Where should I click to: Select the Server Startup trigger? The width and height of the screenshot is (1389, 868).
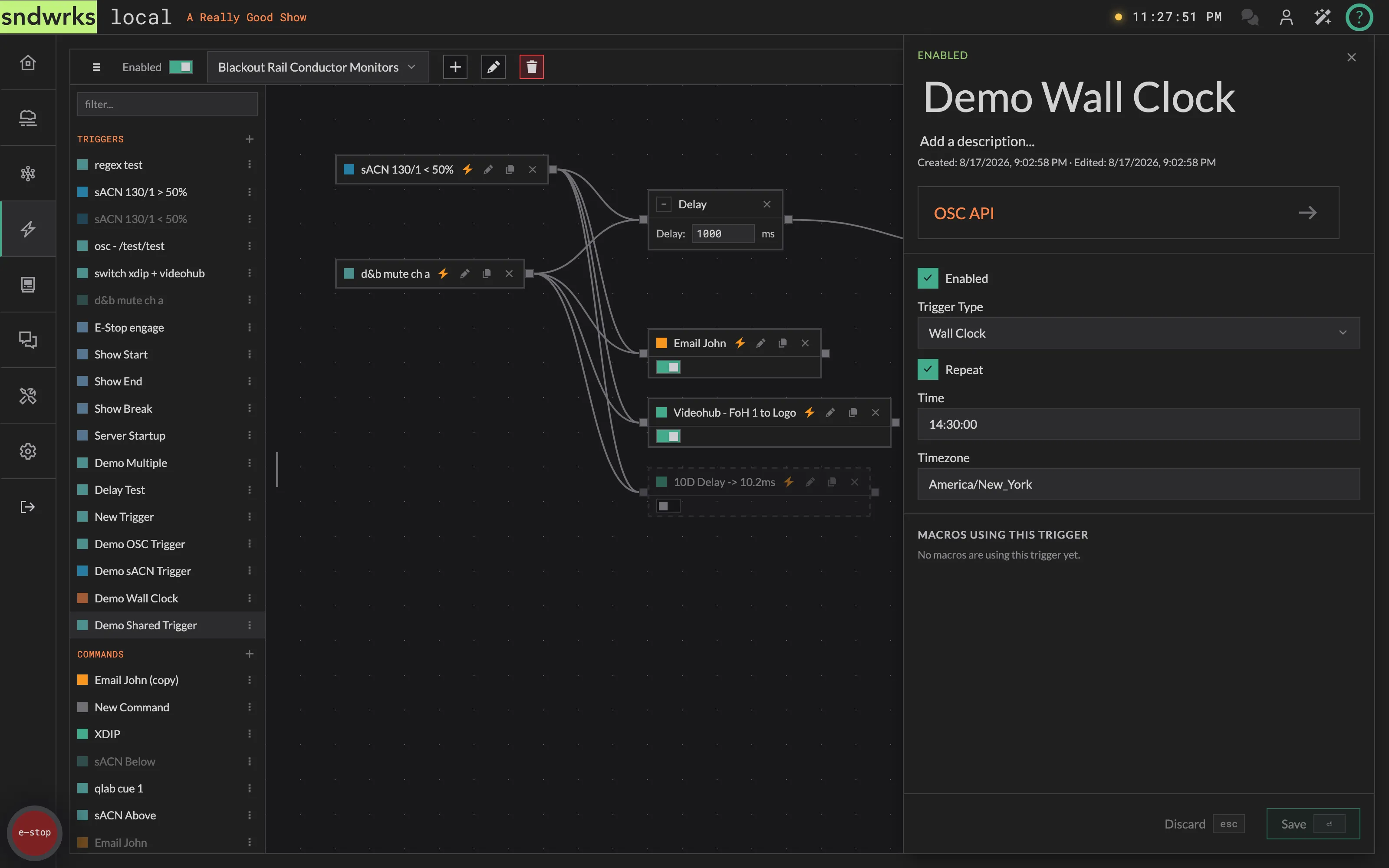[x=167, y=436]
